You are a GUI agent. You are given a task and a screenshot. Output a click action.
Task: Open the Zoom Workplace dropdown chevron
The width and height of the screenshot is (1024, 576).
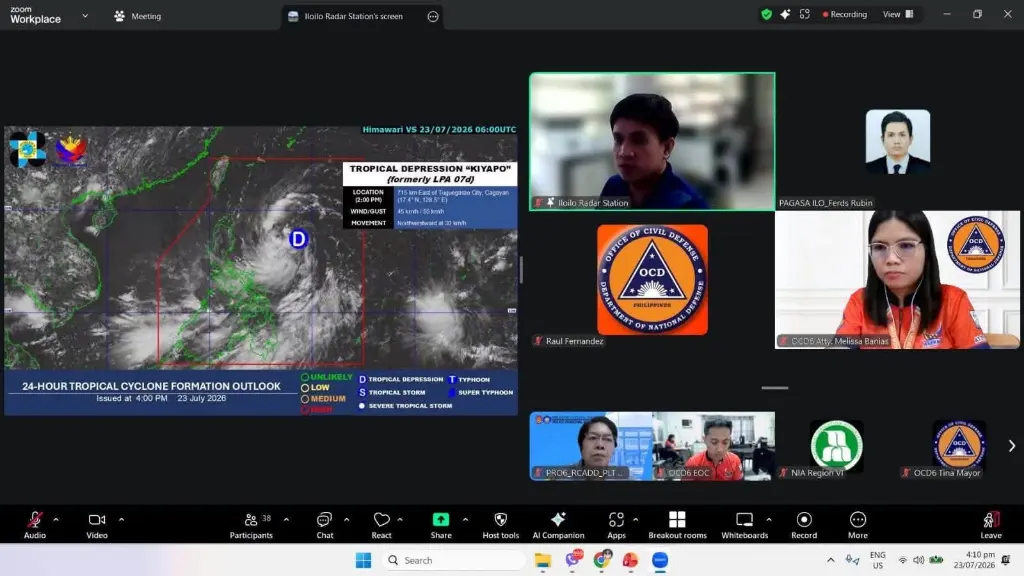(x=85, y=16)
